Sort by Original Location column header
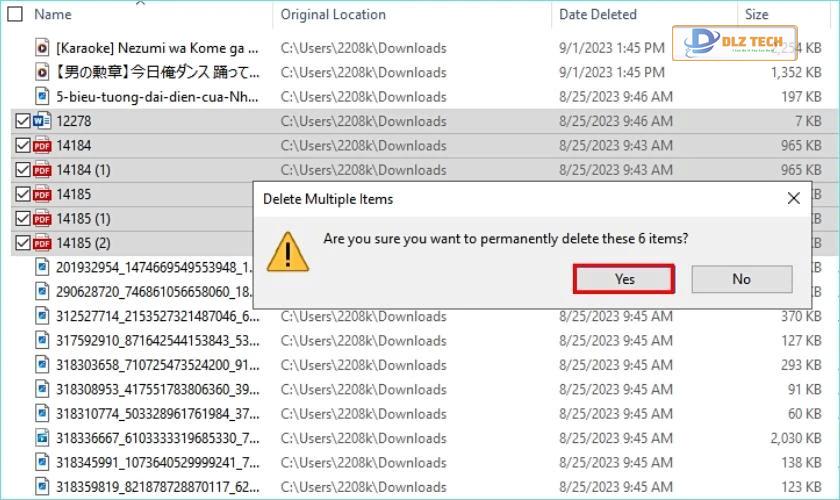Image resolution: width=840 pixels, height=500 pixels. (x=333, y=14)
